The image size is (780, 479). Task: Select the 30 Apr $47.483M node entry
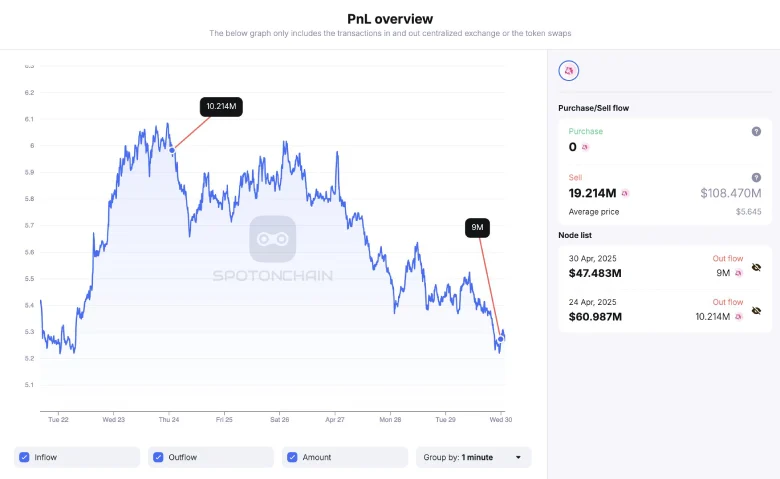(x=630, y=265)
